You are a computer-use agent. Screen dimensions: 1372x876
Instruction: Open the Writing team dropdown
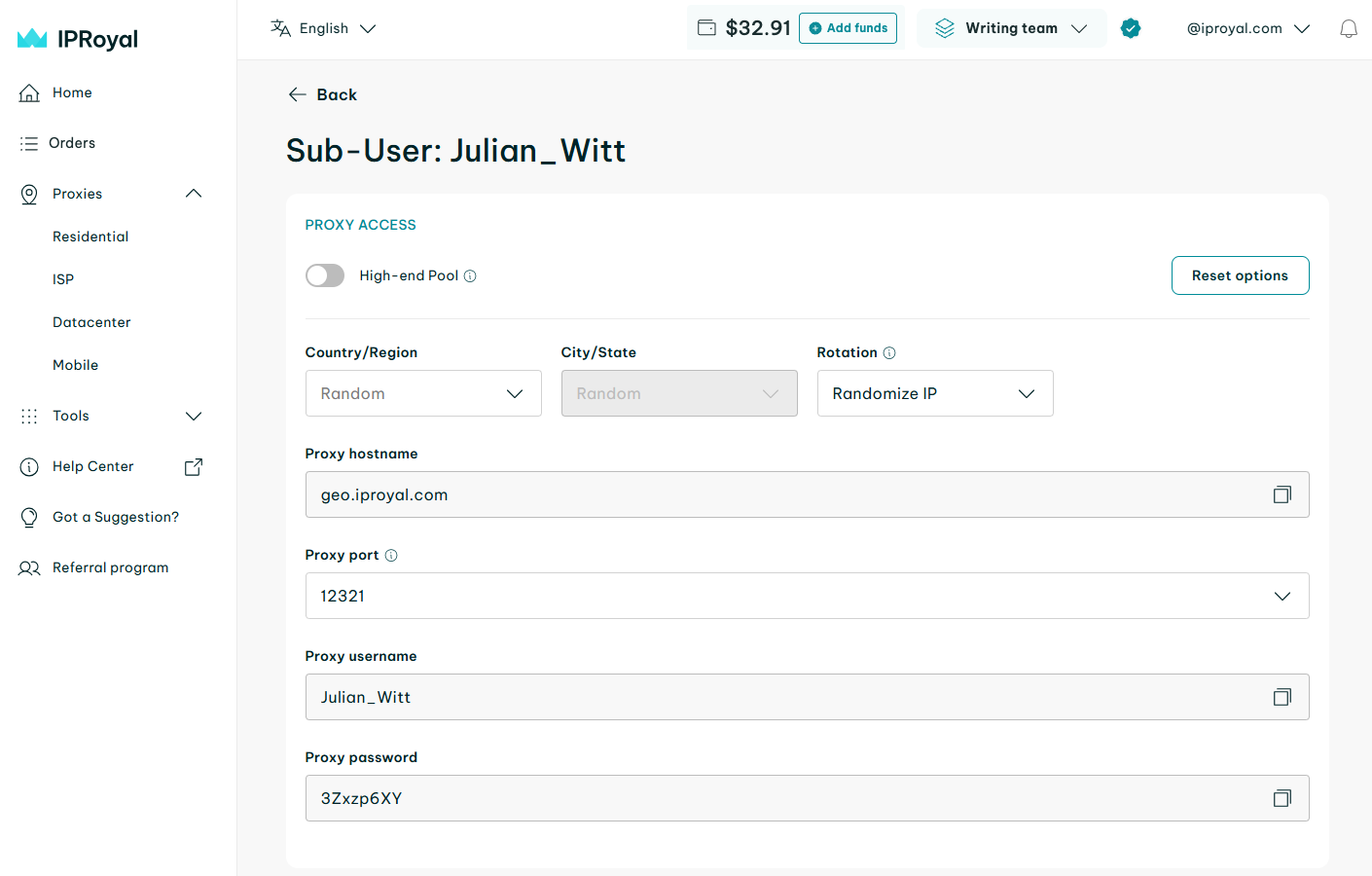[1011, 28]
